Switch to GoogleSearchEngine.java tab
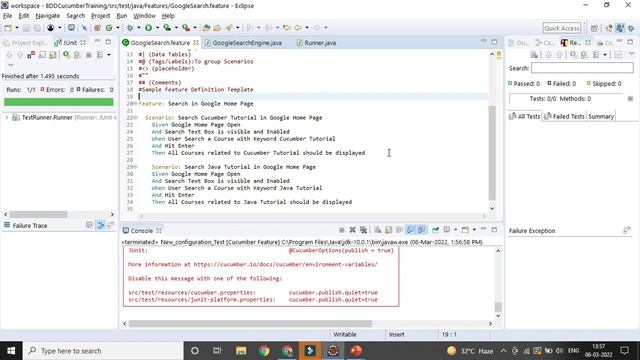 pos(243,42)
